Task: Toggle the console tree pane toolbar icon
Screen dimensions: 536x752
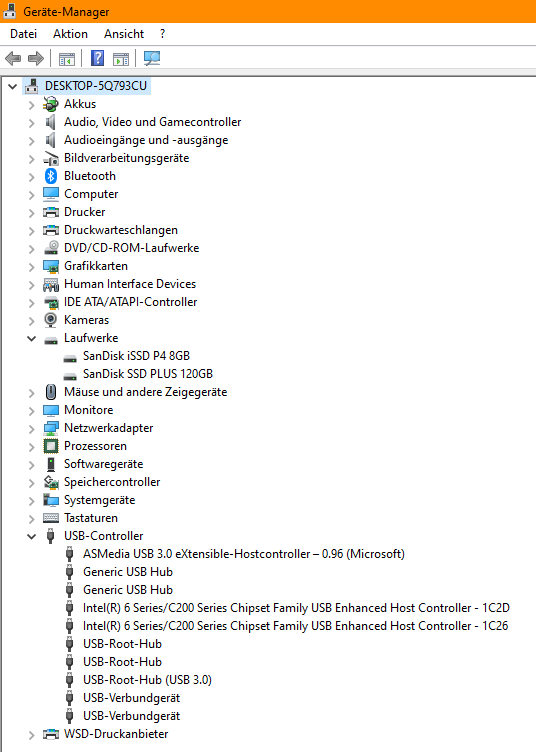Action: [67, 59]
